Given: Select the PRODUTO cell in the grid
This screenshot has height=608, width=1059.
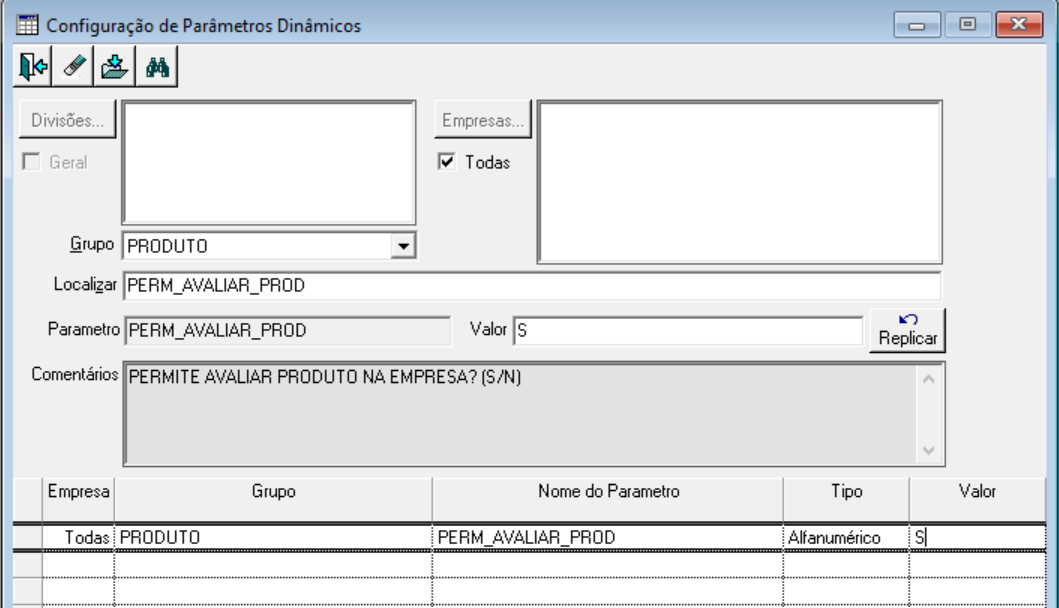Looking at the screenshot, I should pyautogui.click(x=274, y=538).
